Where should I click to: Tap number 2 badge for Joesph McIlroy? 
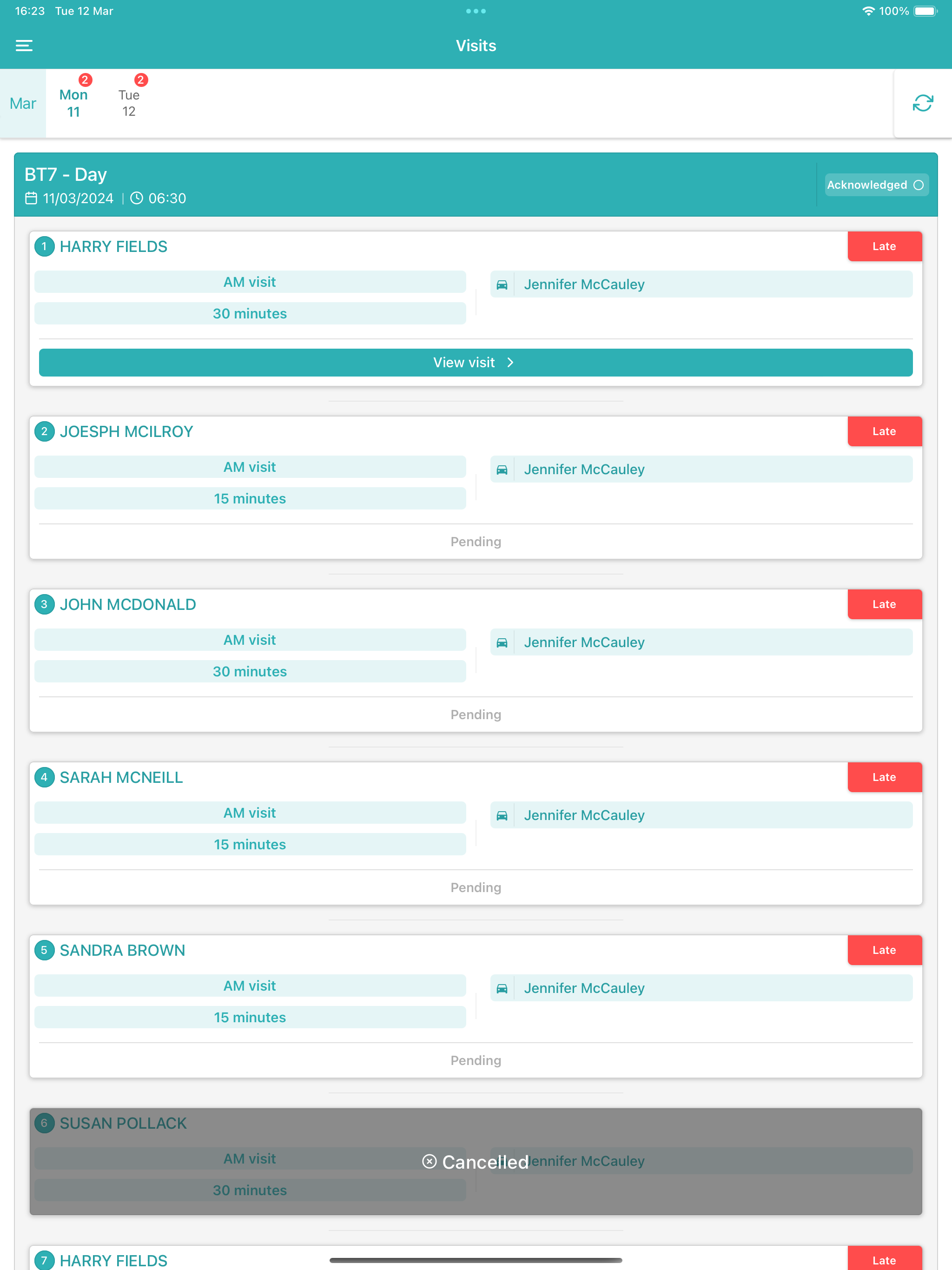click(44, 431)
